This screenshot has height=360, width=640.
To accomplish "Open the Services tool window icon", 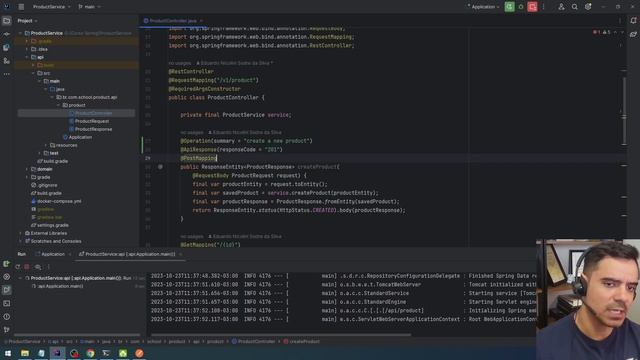I will pos(7,277).
